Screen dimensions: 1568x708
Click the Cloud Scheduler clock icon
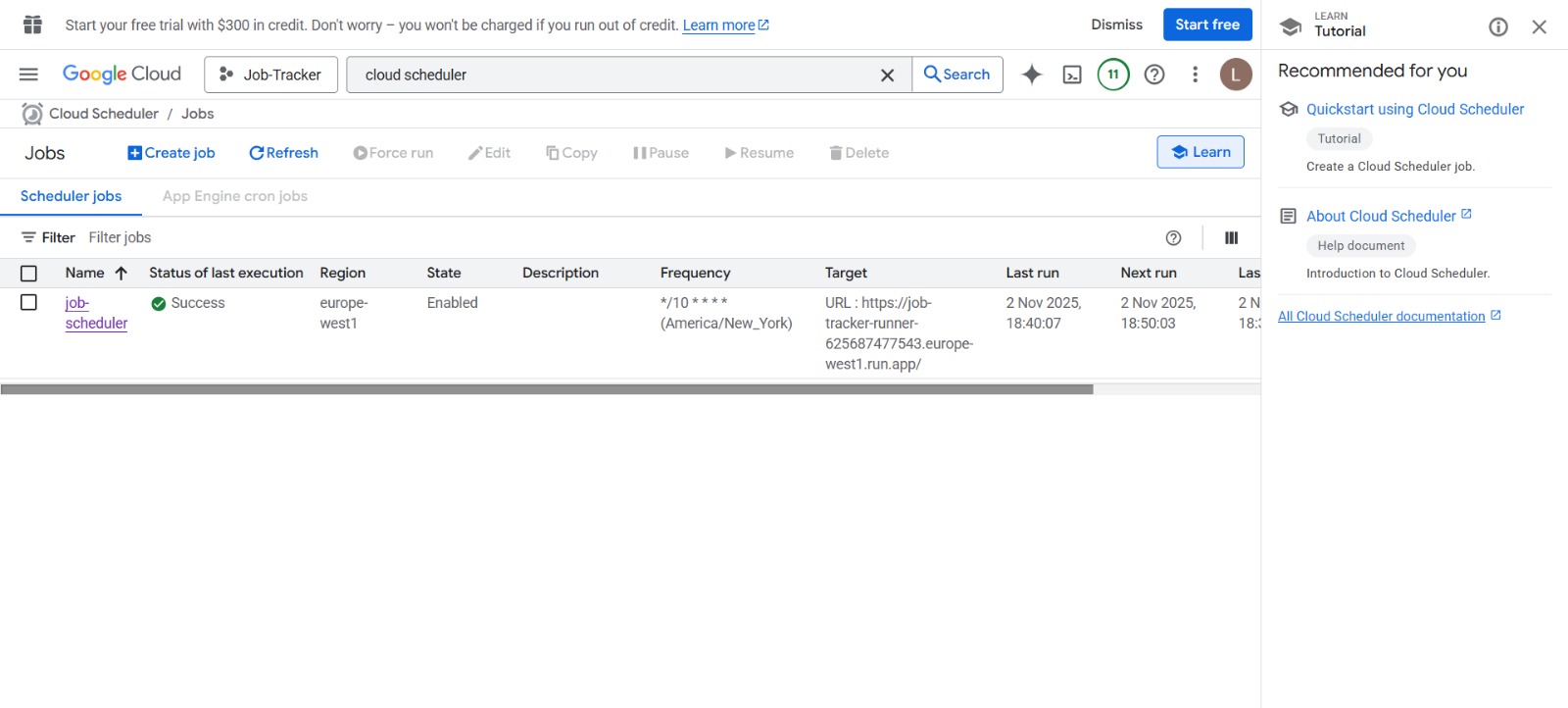click(x=32, y=114)
